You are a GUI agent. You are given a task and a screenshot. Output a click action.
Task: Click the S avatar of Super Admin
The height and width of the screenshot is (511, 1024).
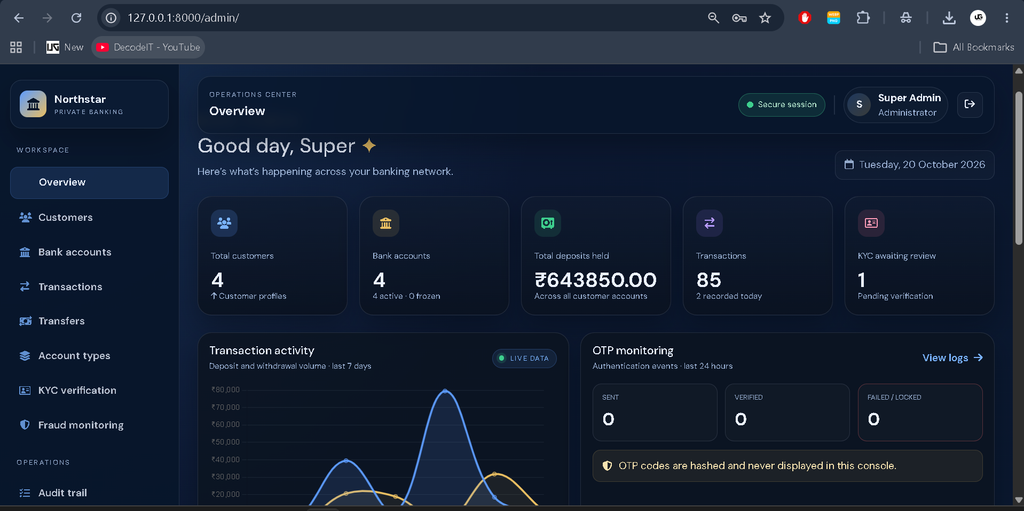pyautogui.click(x=859, y=105)
